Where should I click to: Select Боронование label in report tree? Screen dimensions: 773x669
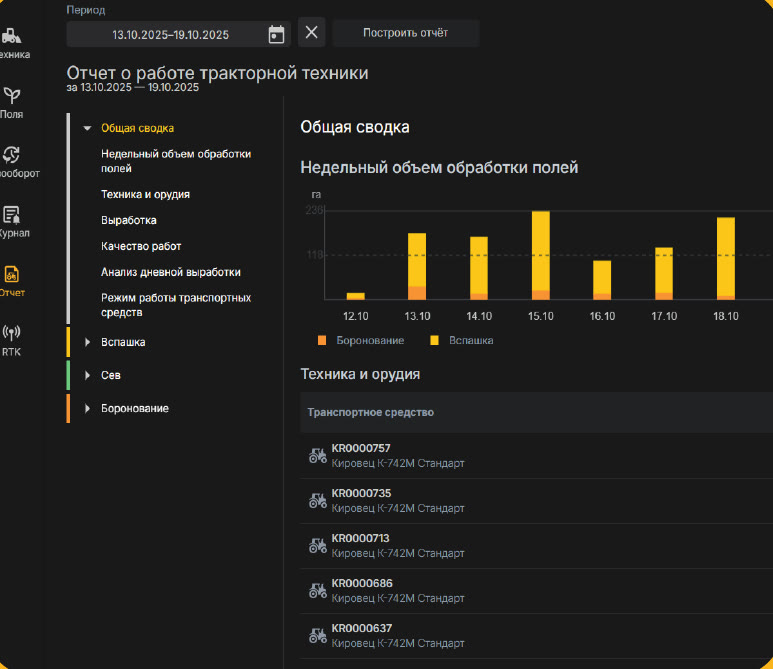pyautogui.click(x=135, y=408)
